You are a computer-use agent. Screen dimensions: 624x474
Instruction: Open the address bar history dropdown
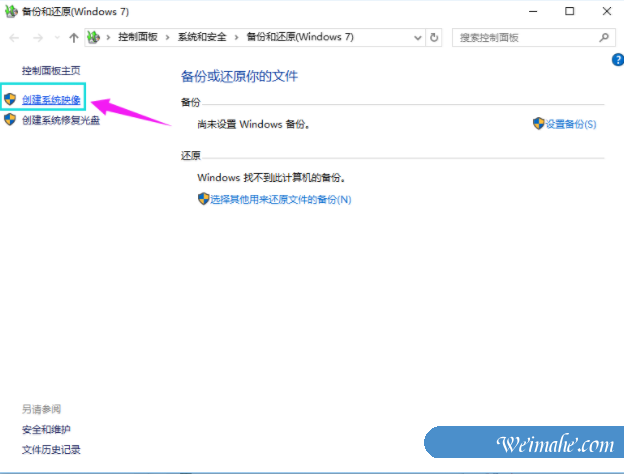coord(417,38)
